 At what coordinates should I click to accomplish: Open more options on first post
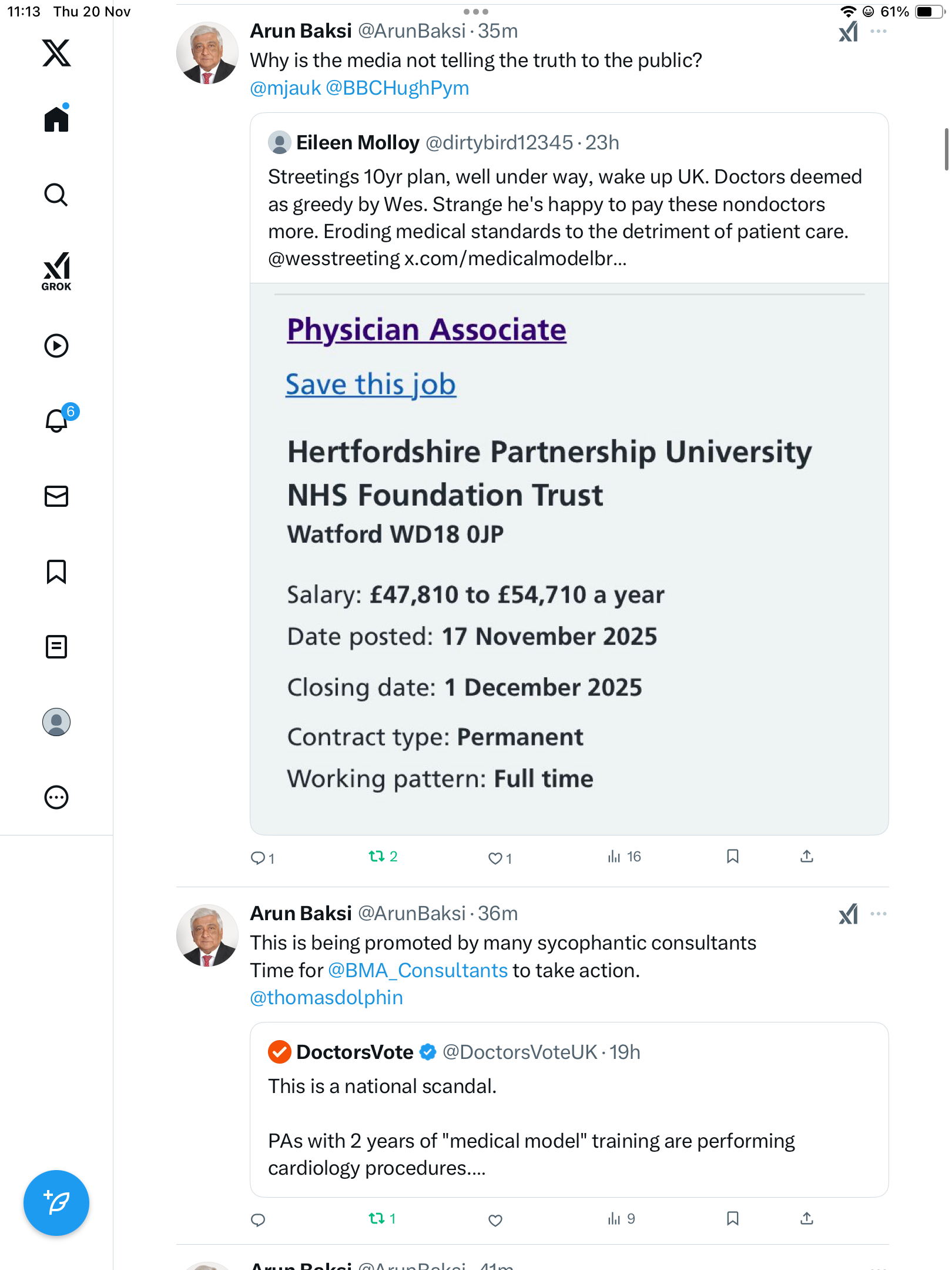pyautogui.click(x=879, y=31)
